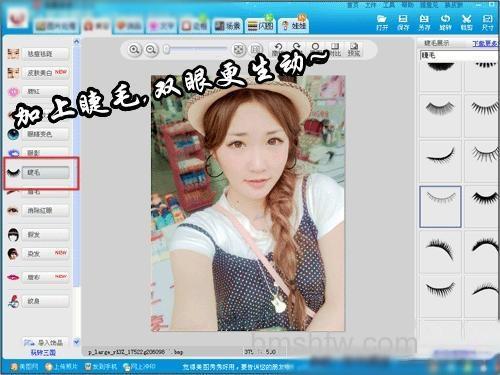This screenshot has width=500, height=375.
Task: Click the zoom slider handle above the canvas
Action: 167,50
